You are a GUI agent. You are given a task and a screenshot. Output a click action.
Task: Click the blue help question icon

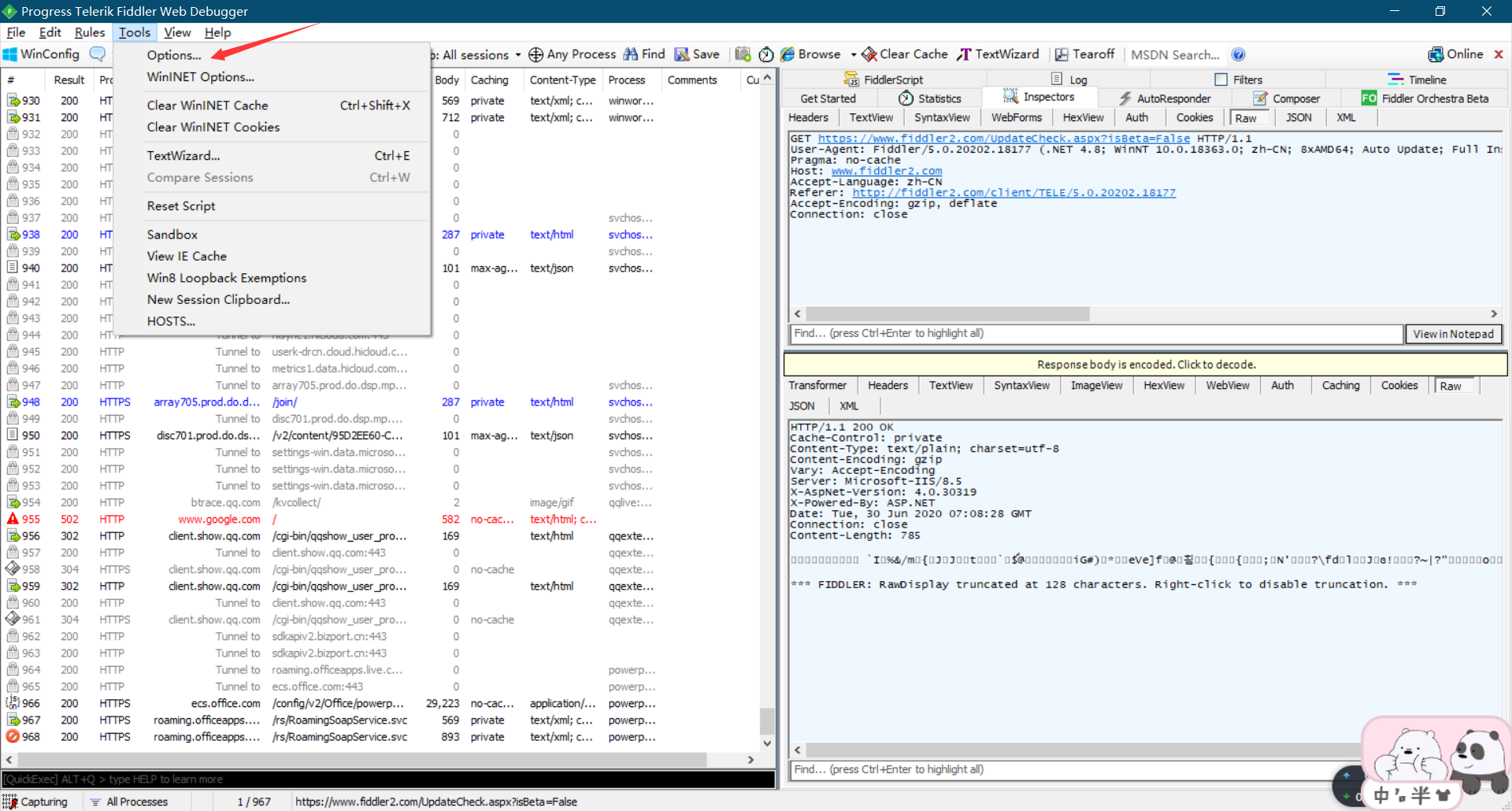(1239, 54)
